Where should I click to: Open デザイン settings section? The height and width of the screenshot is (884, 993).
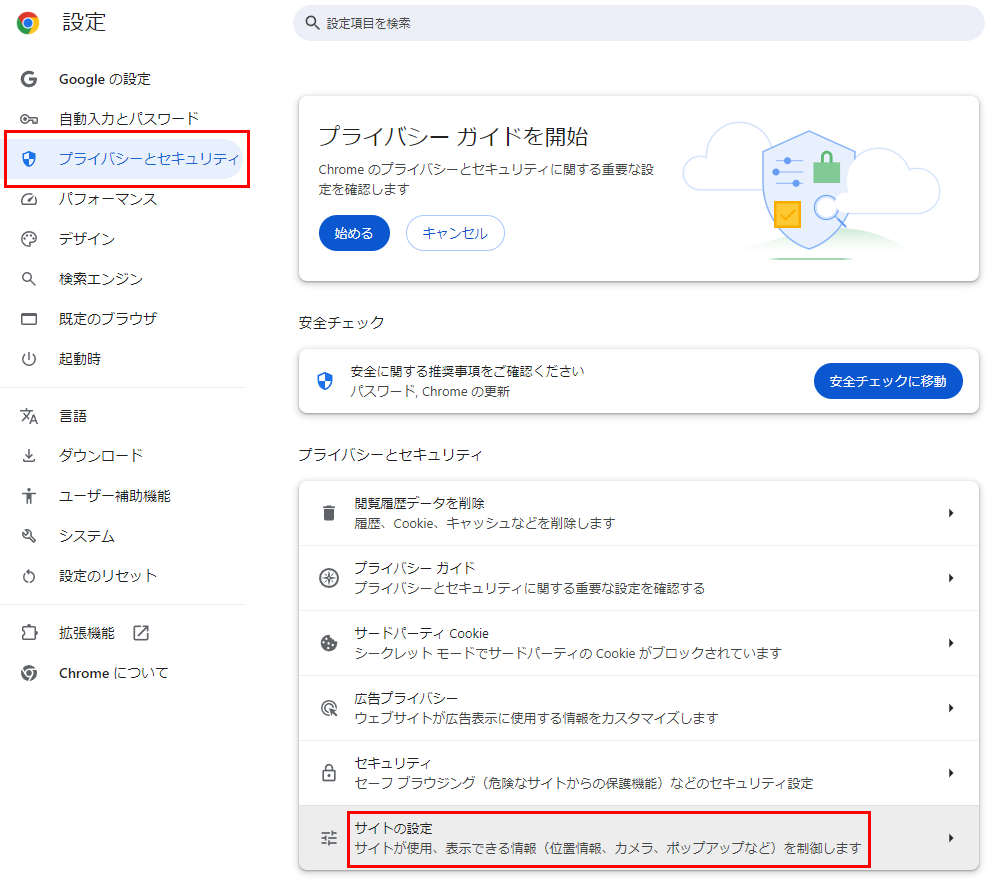tap(87, 239)
